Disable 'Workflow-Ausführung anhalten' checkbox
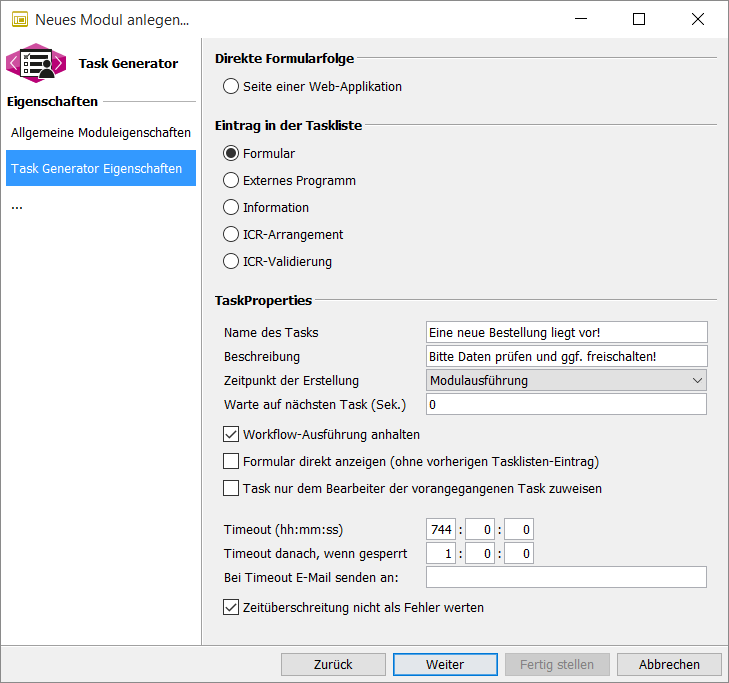This screenshot has width=729, height=683. coord(232,435)
